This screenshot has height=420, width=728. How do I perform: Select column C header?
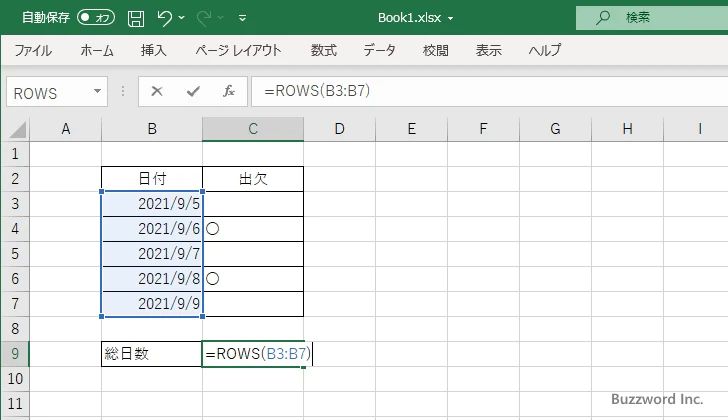[x=253, y=129]
